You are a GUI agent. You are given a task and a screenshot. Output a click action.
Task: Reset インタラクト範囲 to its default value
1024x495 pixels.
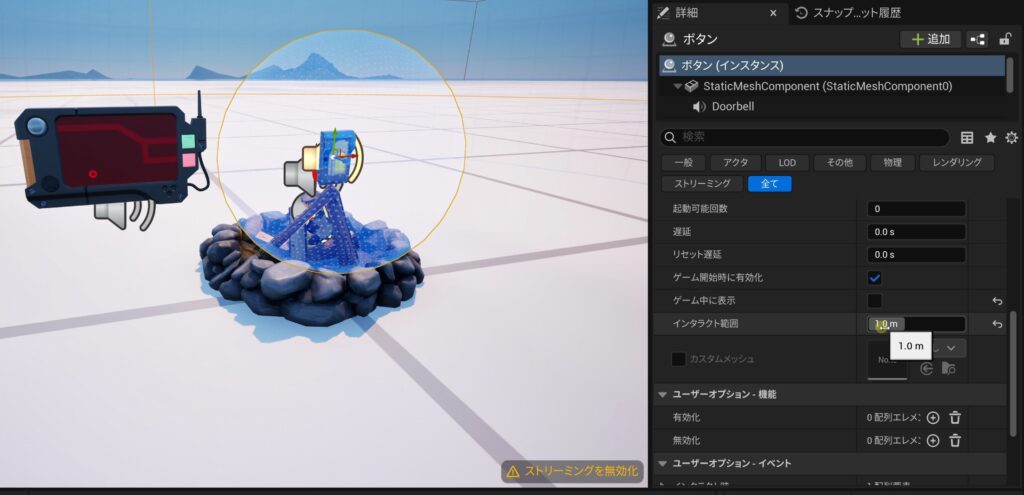click(997, 324)
